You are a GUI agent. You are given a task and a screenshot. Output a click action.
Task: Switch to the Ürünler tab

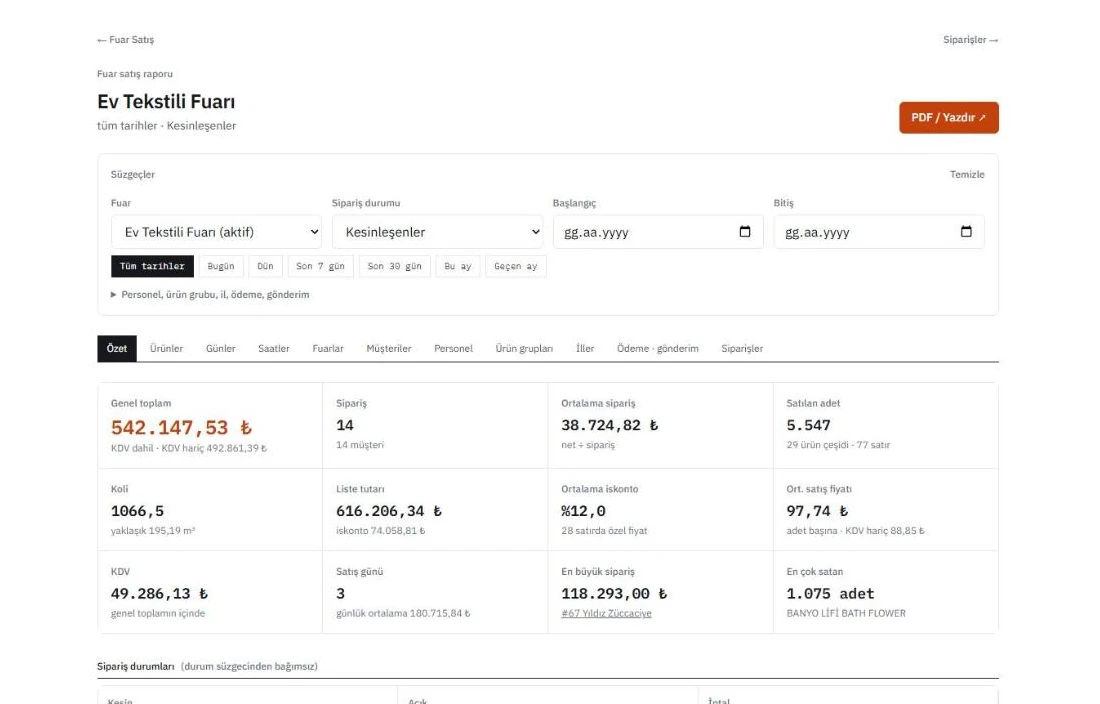click(x=166, y=348)
